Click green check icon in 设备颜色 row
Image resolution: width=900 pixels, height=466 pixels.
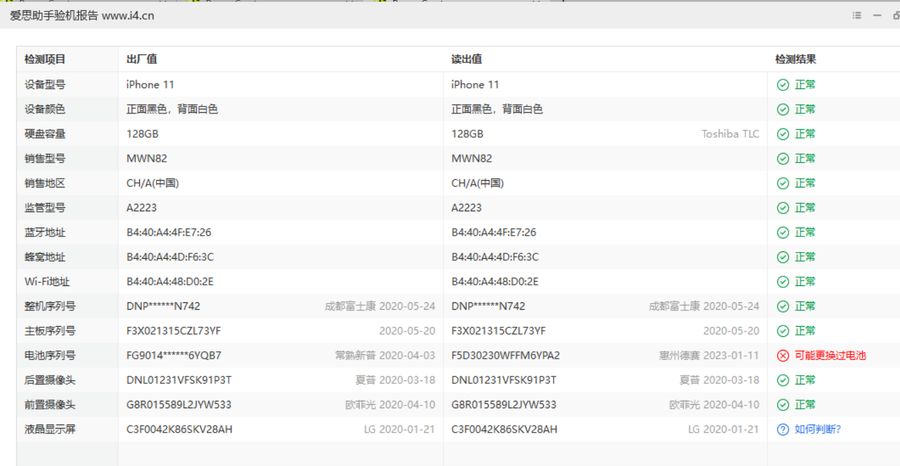[782, 109]
